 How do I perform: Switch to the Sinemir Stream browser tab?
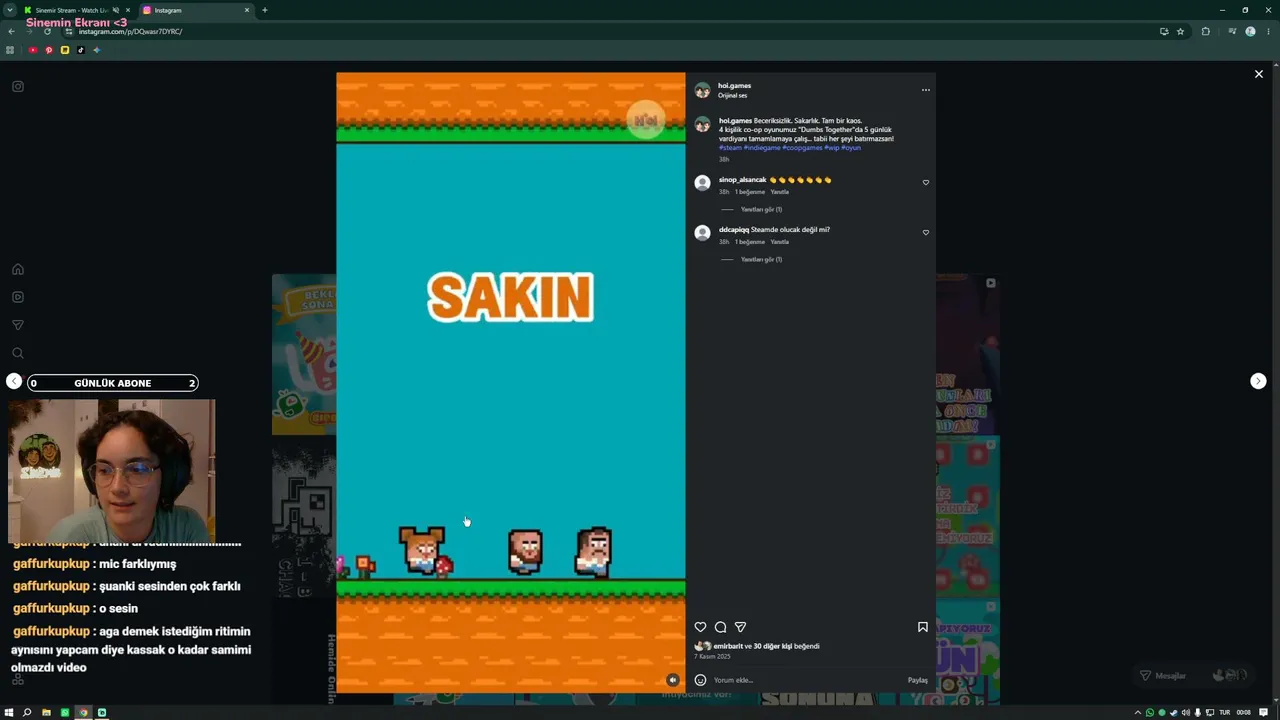[72, 10]
